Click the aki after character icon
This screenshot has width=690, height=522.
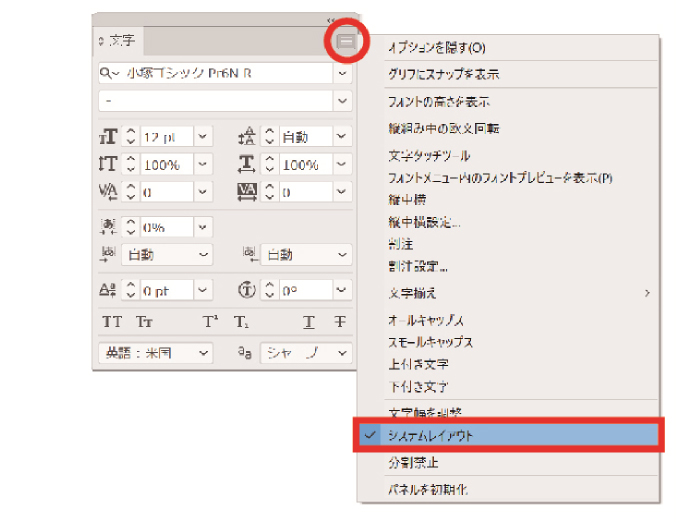click(x=250, y=254)
